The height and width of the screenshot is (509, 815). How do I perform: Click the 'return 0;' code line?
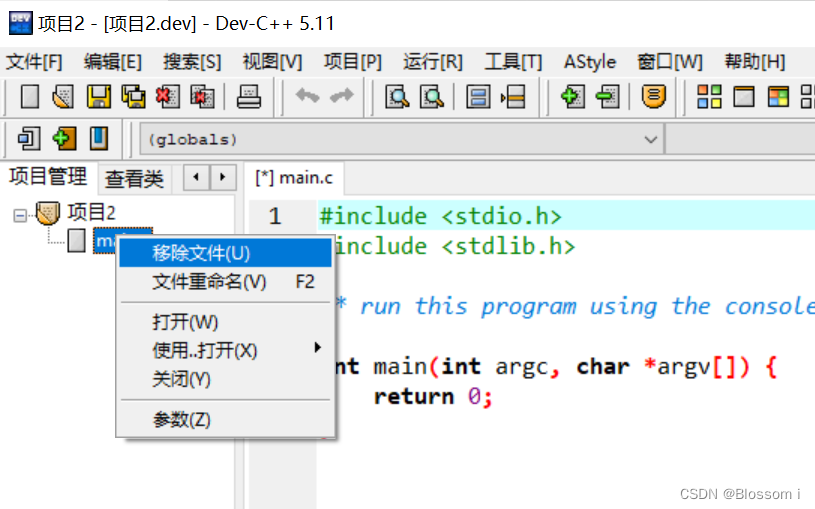point(433,397)
